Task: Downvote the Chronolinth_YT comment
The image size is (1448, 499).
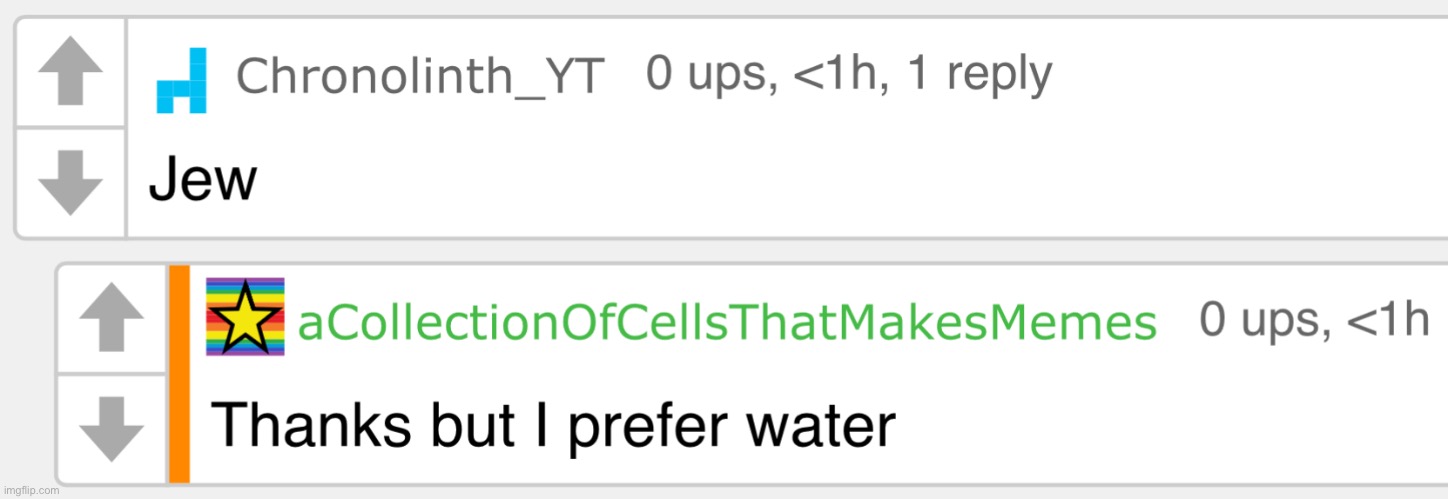Action: (x=70, y=182)
